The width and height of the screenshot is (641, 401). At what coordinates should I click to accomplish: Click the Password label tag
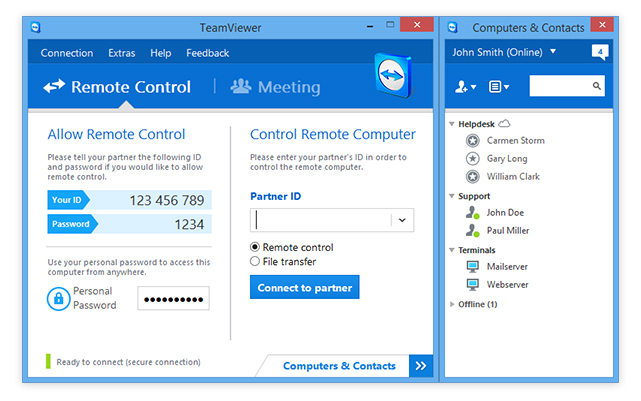click(72, 224)
